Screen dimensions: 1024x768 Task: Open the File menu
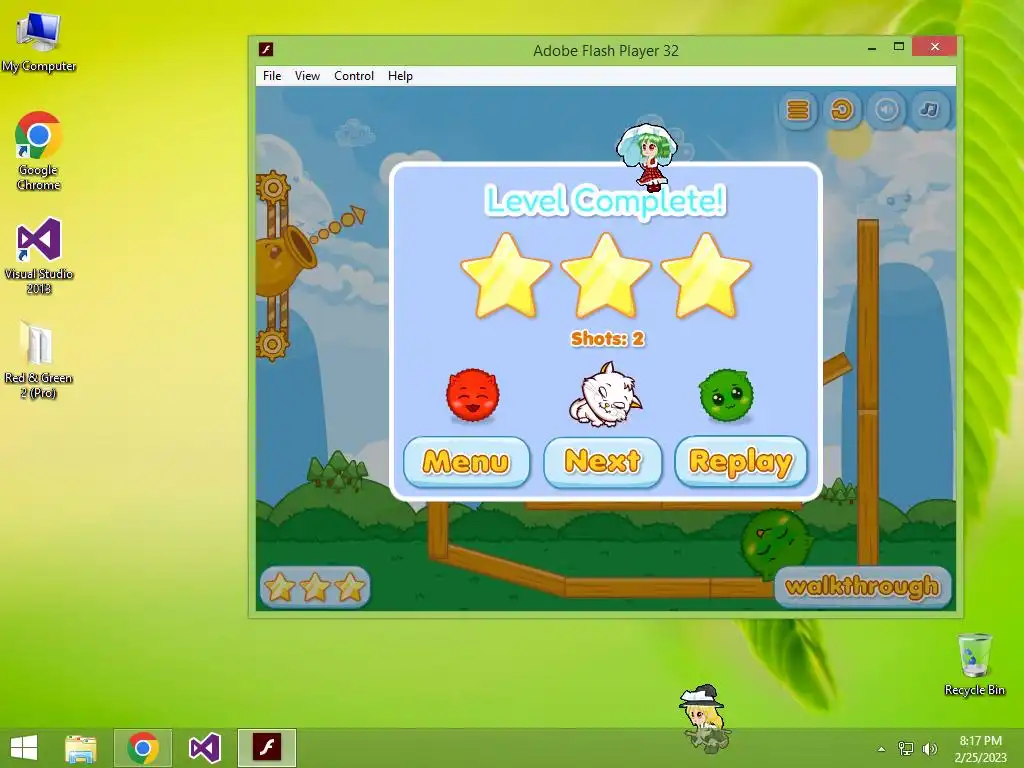(x=272, y=76)
